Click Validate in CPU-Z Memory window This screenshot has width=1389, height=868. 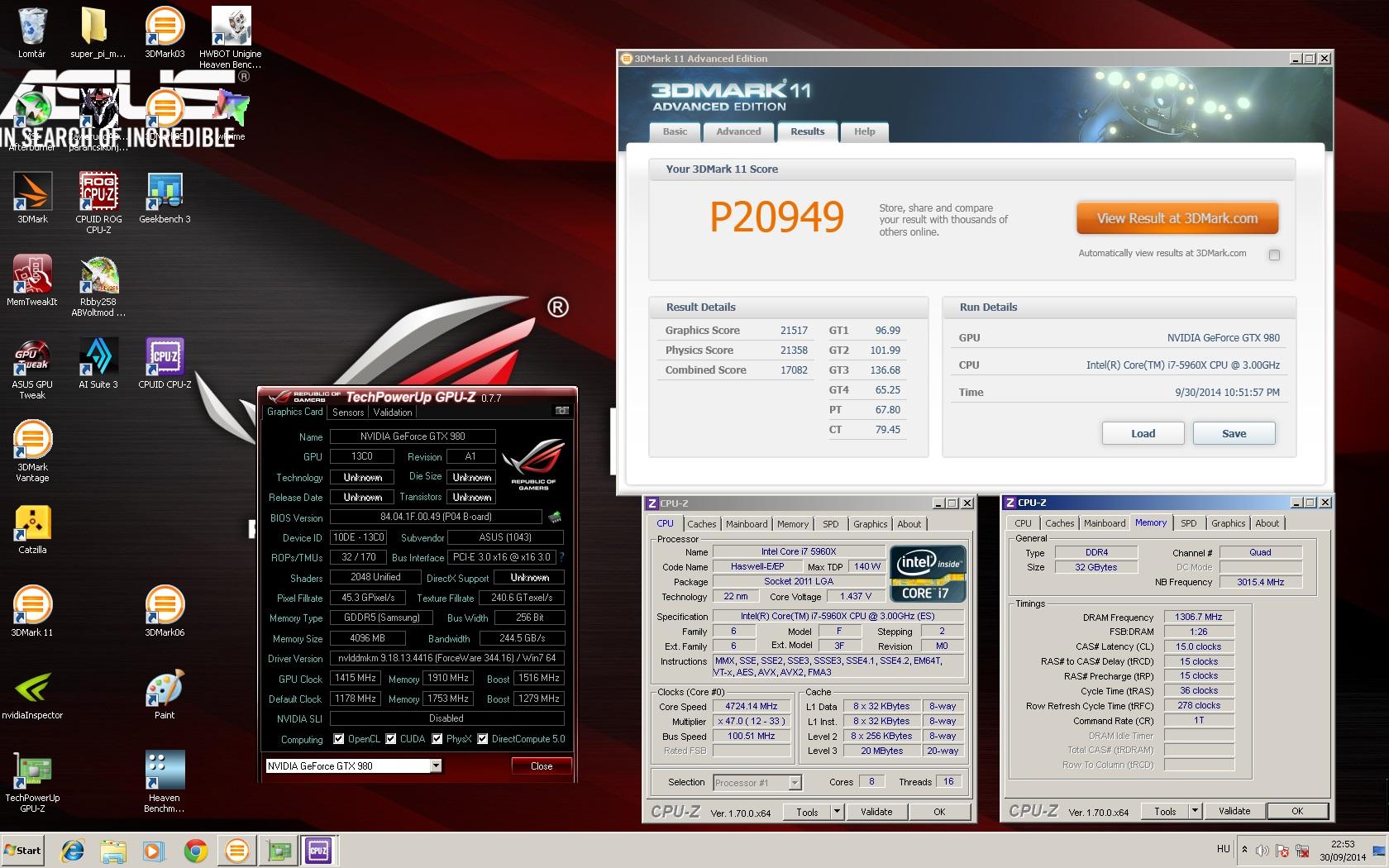pyautogui.click(x=1234, y=811)
